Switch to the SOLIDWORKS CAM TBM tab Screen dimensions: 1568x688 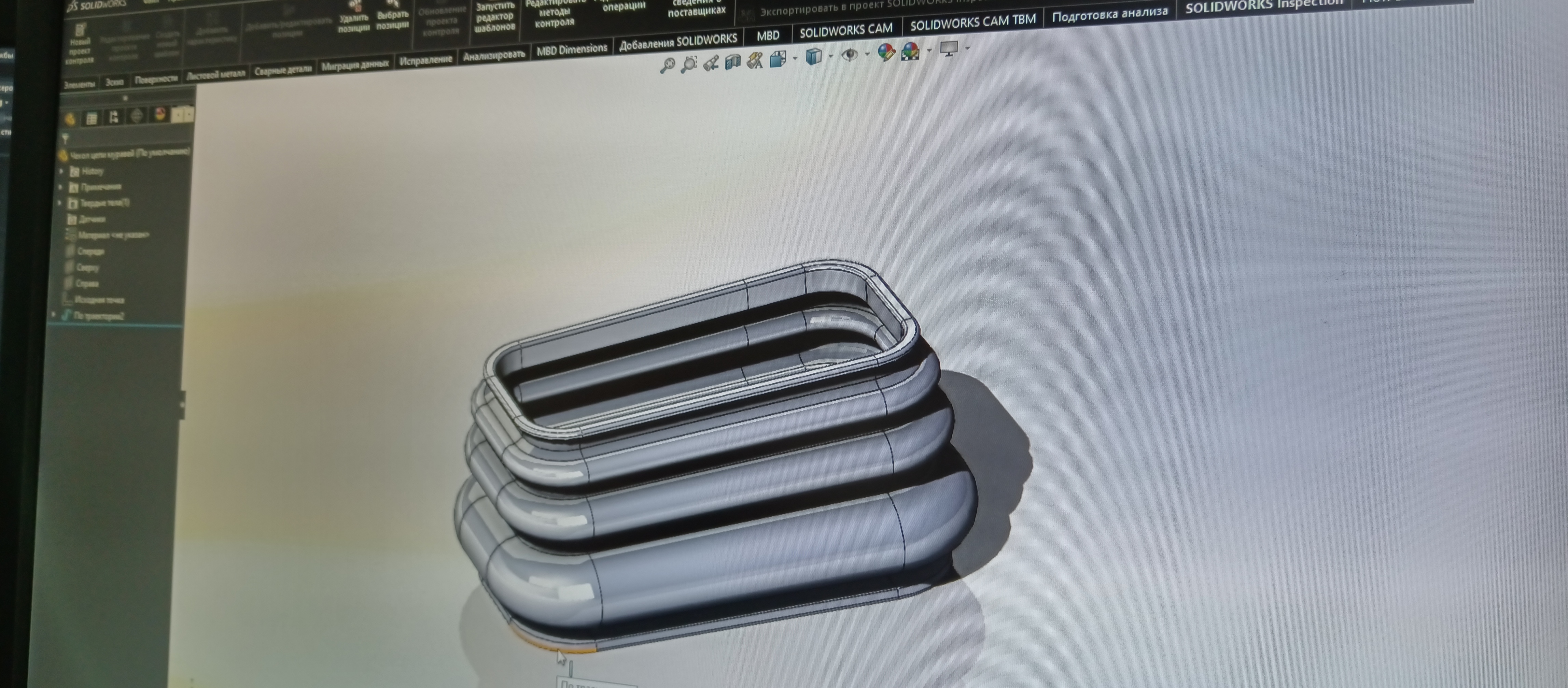pos(973,22)
